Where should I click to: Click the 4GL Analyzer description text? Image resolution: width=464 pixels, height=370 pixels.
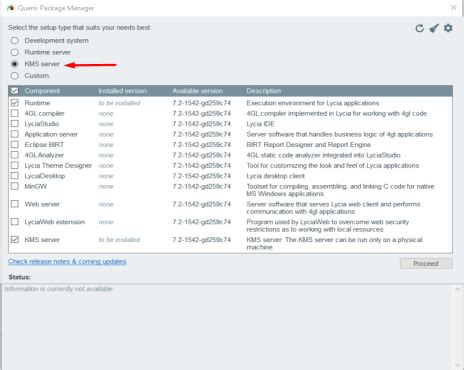323,155
